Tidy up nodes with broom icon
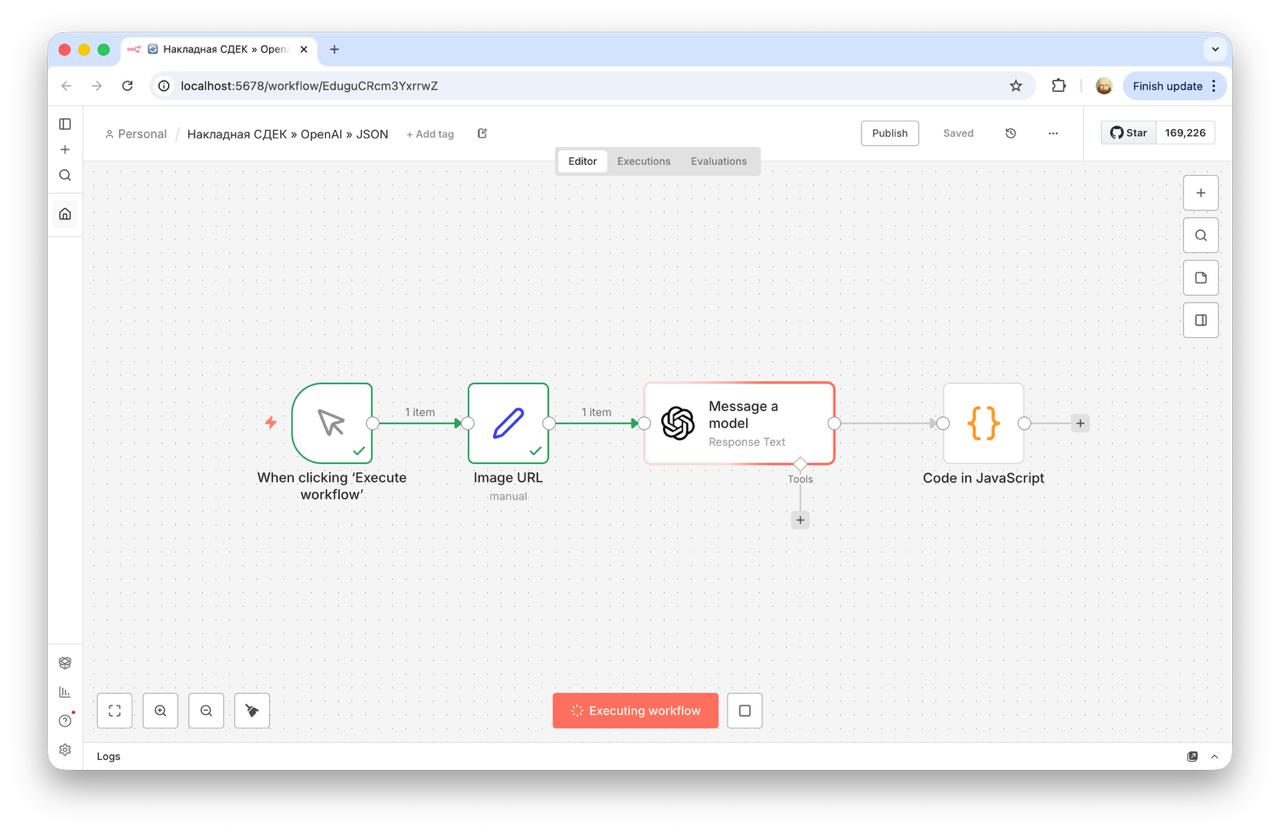The width and height of the screenshot is (1280, 833). point(252,711)
